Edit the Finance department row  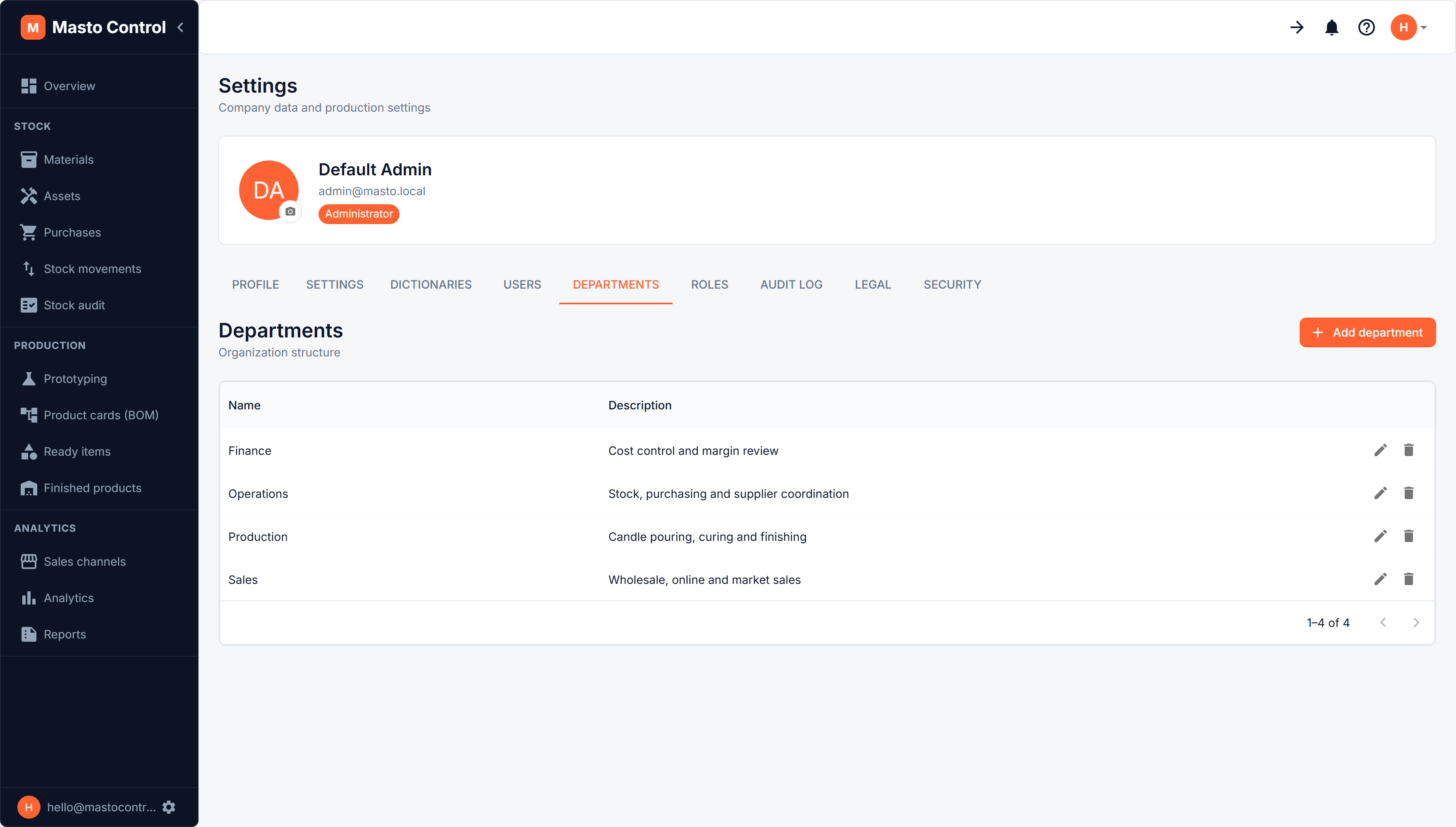(1380, 450)
